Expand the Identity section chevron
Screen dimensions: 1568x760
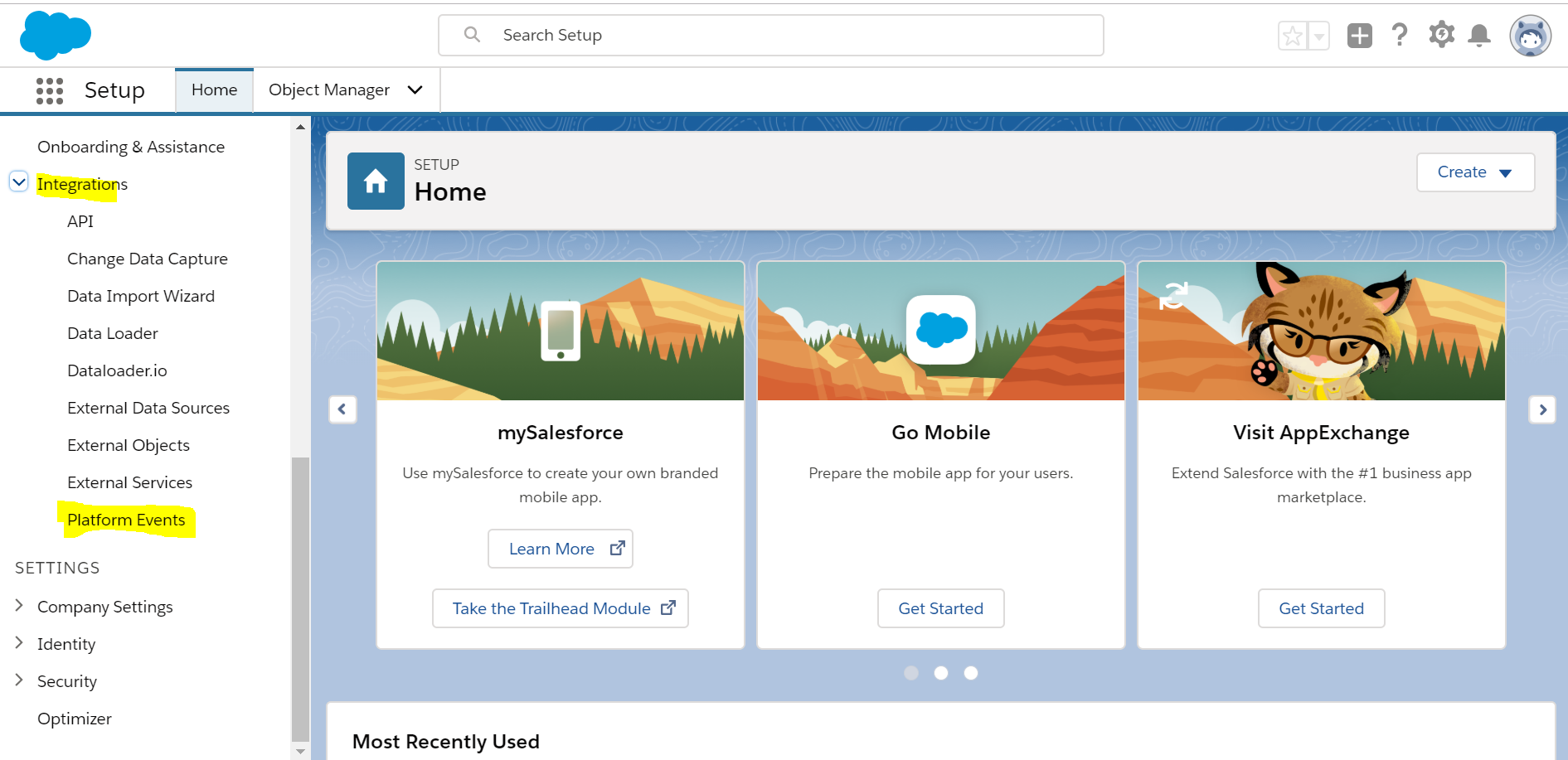(x=19, y=642)
